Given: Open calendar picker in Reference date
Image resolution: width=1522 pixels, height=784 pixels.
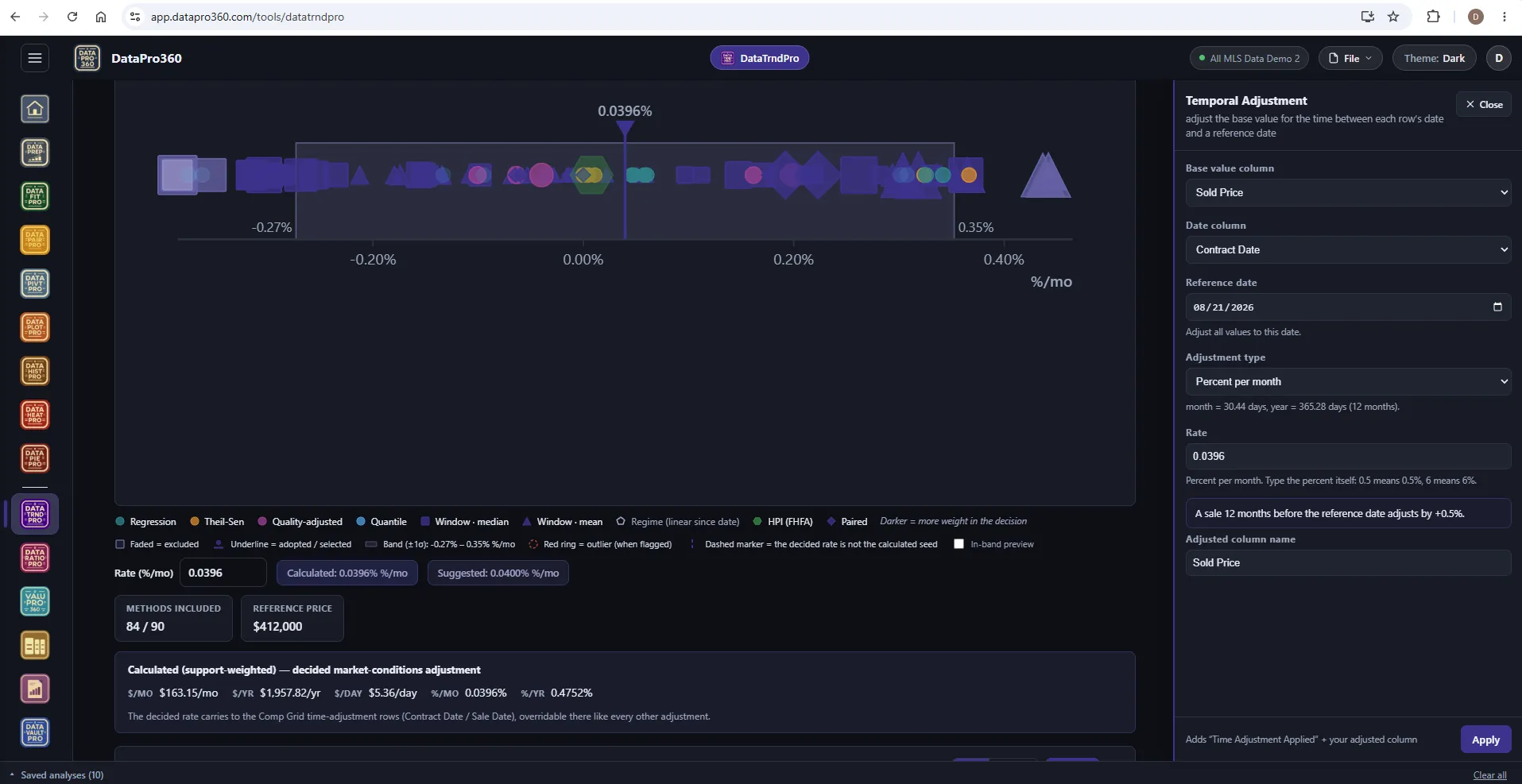Looking at the screenshot, I should (x=1497, y=307).
